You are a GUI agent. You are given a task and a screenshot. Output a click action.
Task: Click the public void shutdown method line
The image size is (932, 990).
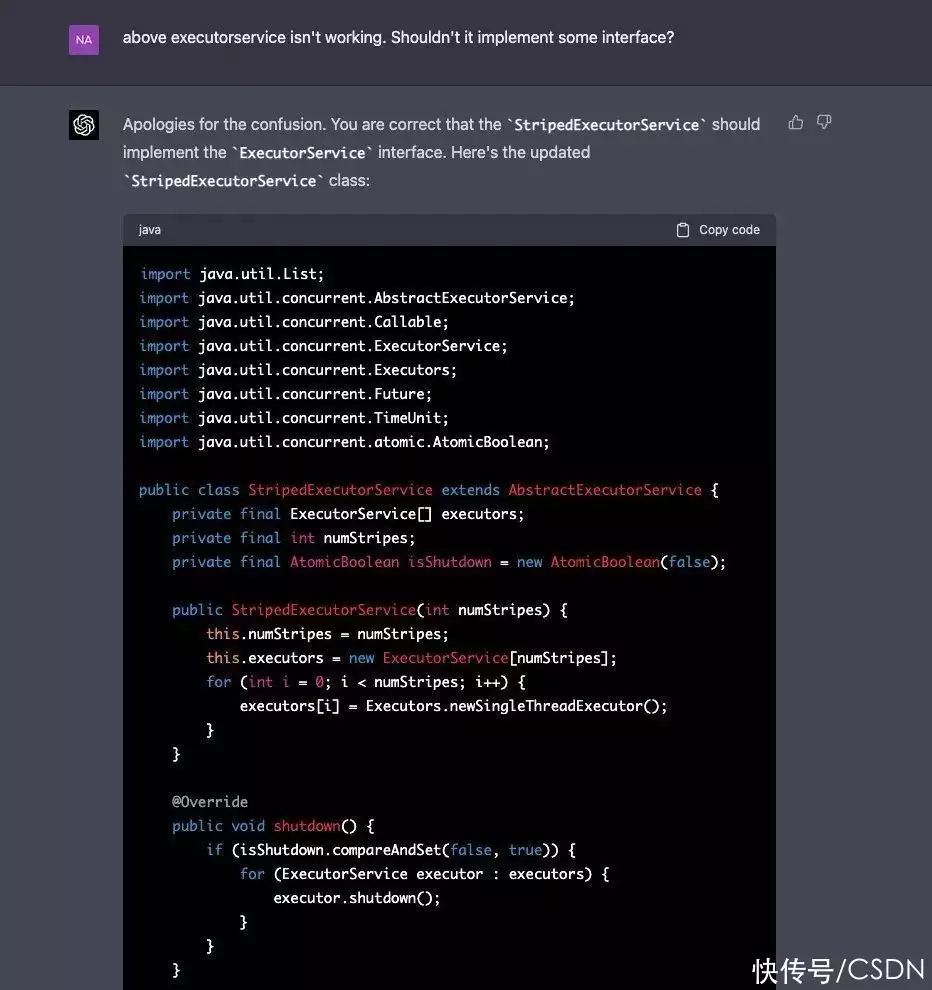pos(273,826)
